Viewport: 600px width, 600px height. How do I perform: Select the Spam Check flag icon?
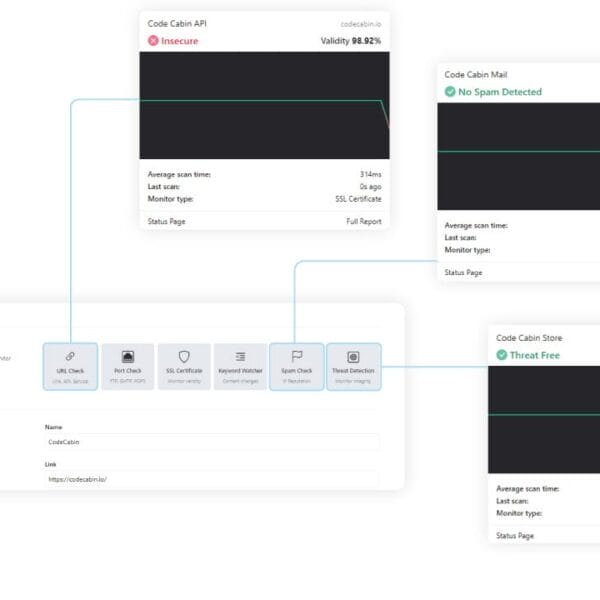tap(297, 356)
